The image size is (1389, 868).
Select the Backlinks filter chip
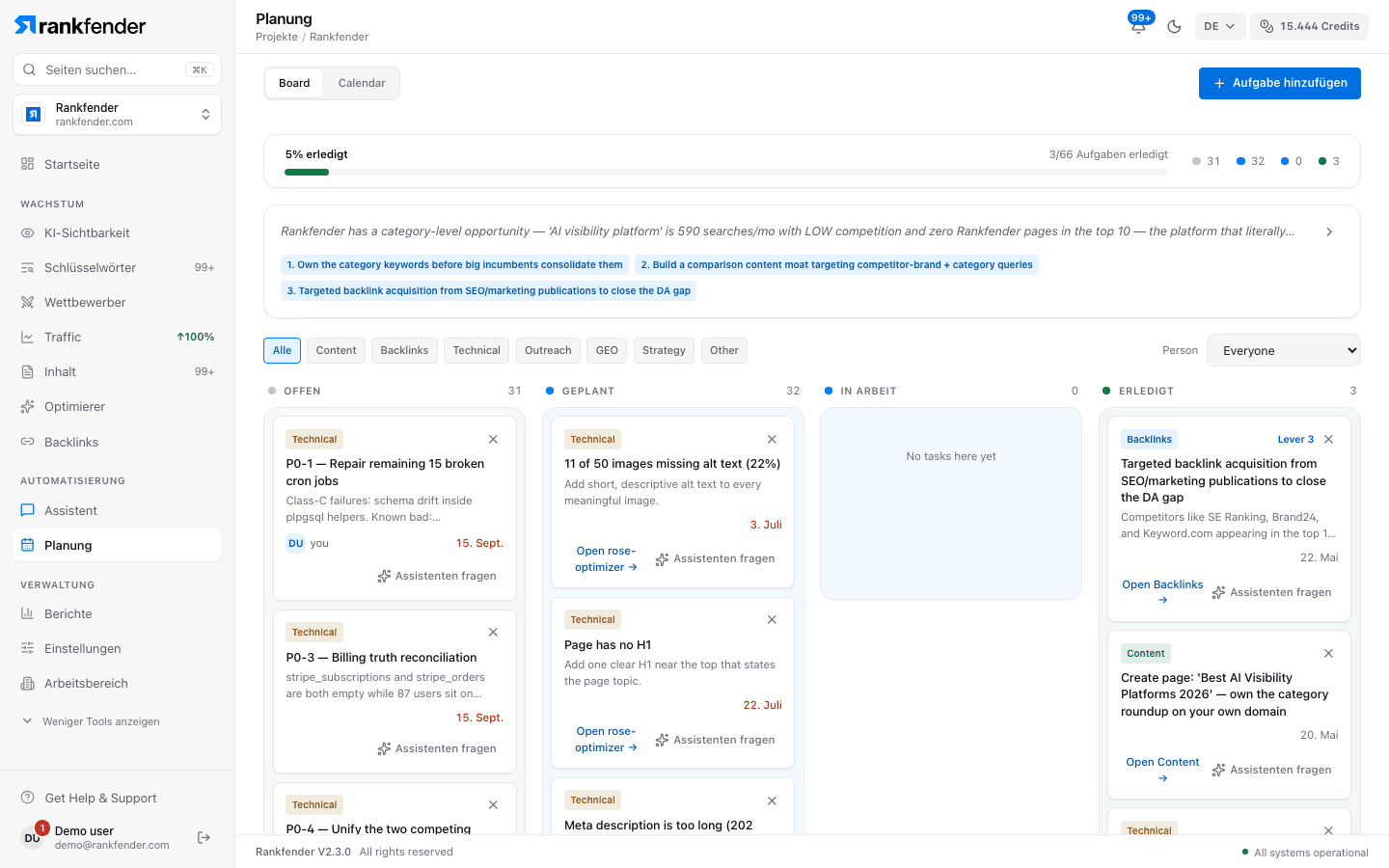[404, 350]
